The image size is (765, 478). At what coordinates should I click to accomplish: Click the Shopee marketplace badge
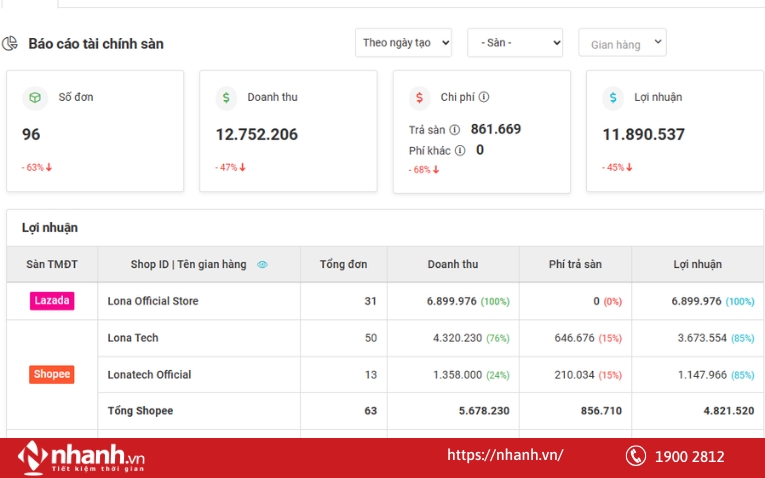tap(52, 375)
